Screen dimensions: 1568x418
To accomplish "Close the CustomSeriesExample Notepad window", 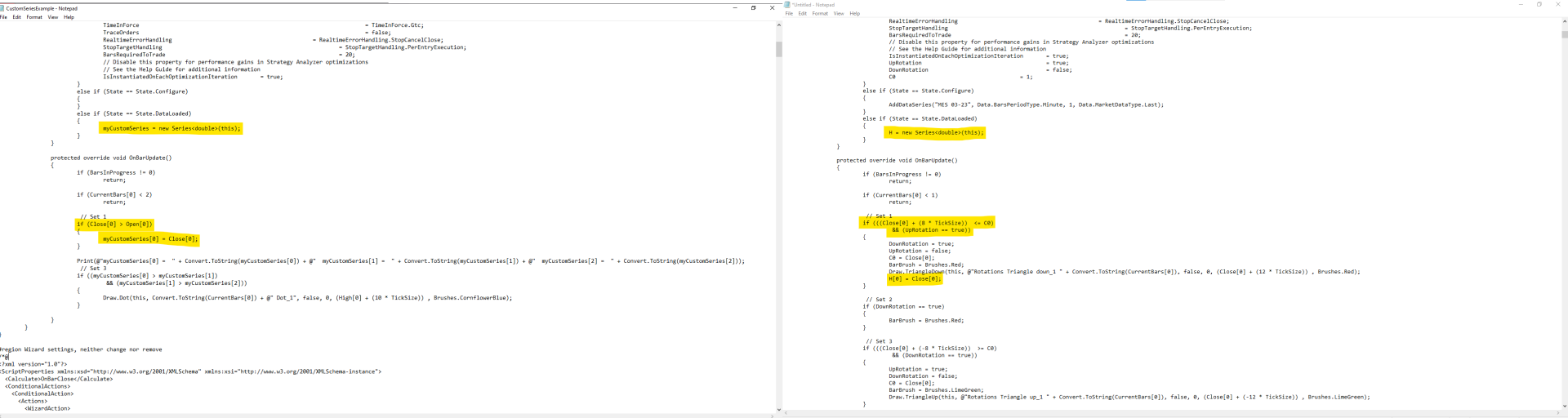I will tap(772, 7).
